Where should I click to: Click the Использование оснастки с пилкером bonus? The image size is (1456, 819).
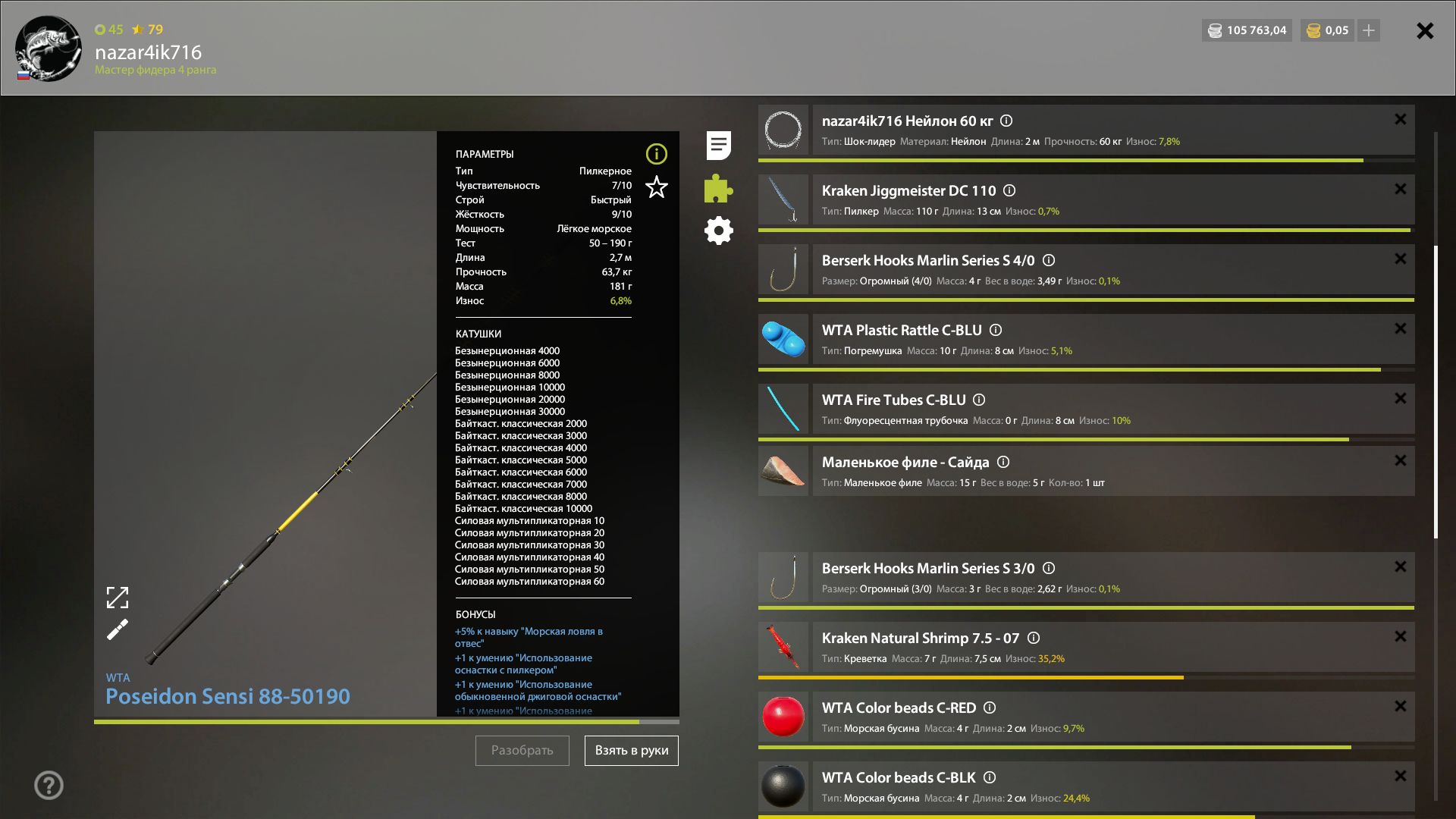(523, 664)
